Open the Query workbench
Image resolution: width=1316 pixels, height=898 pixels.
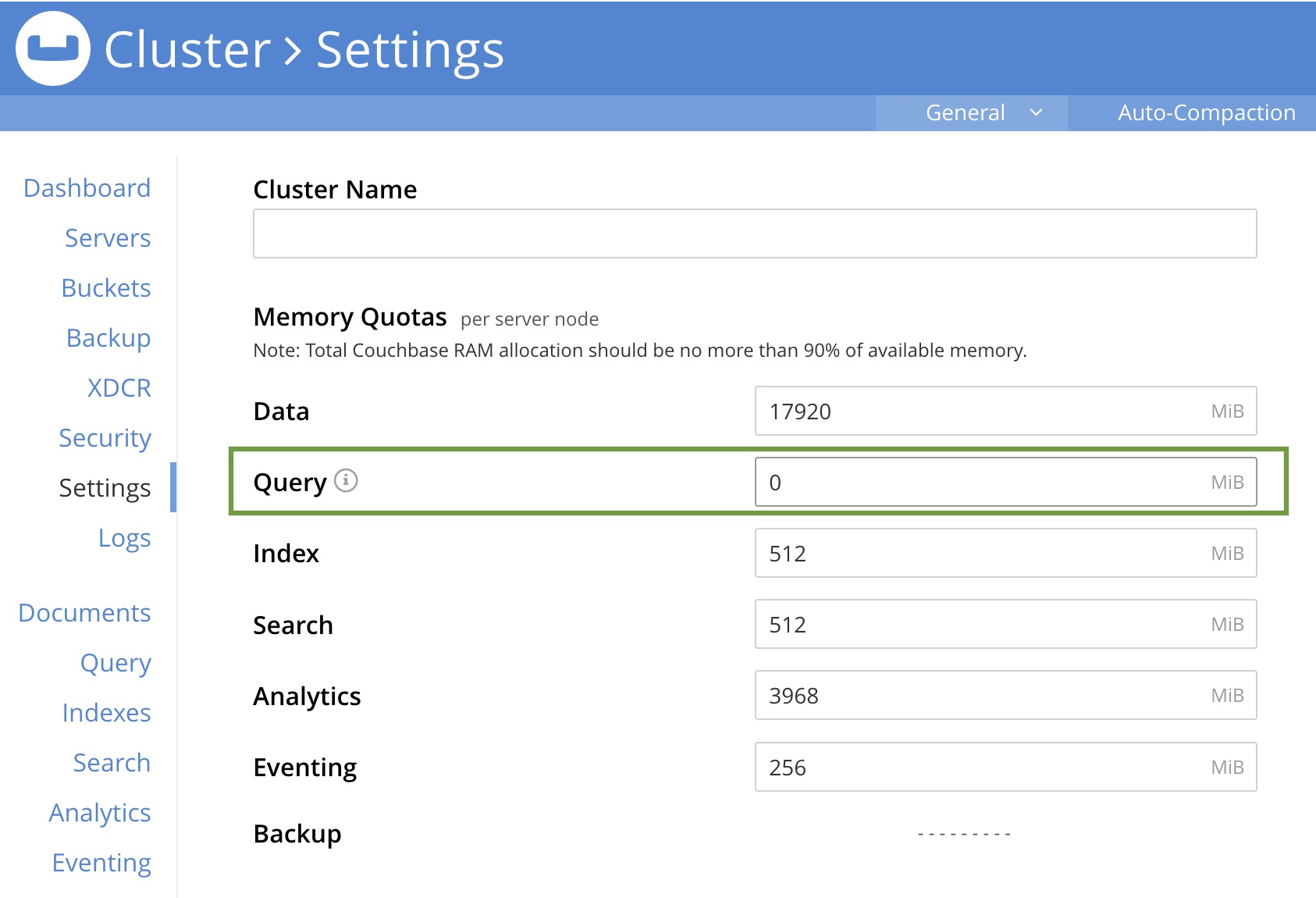[x=115, y=663]
